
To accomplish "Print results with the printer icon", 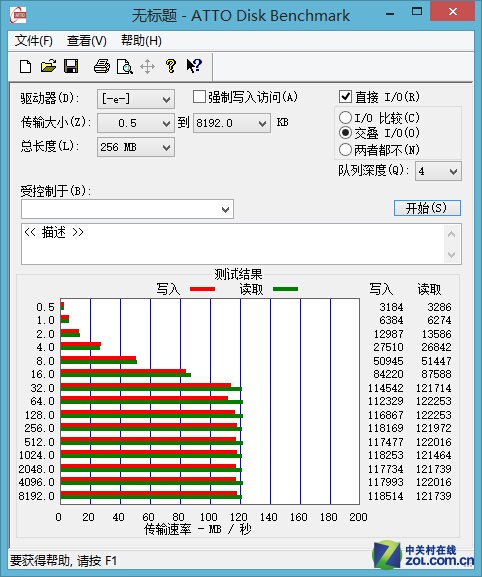I will tap(102, 67).
